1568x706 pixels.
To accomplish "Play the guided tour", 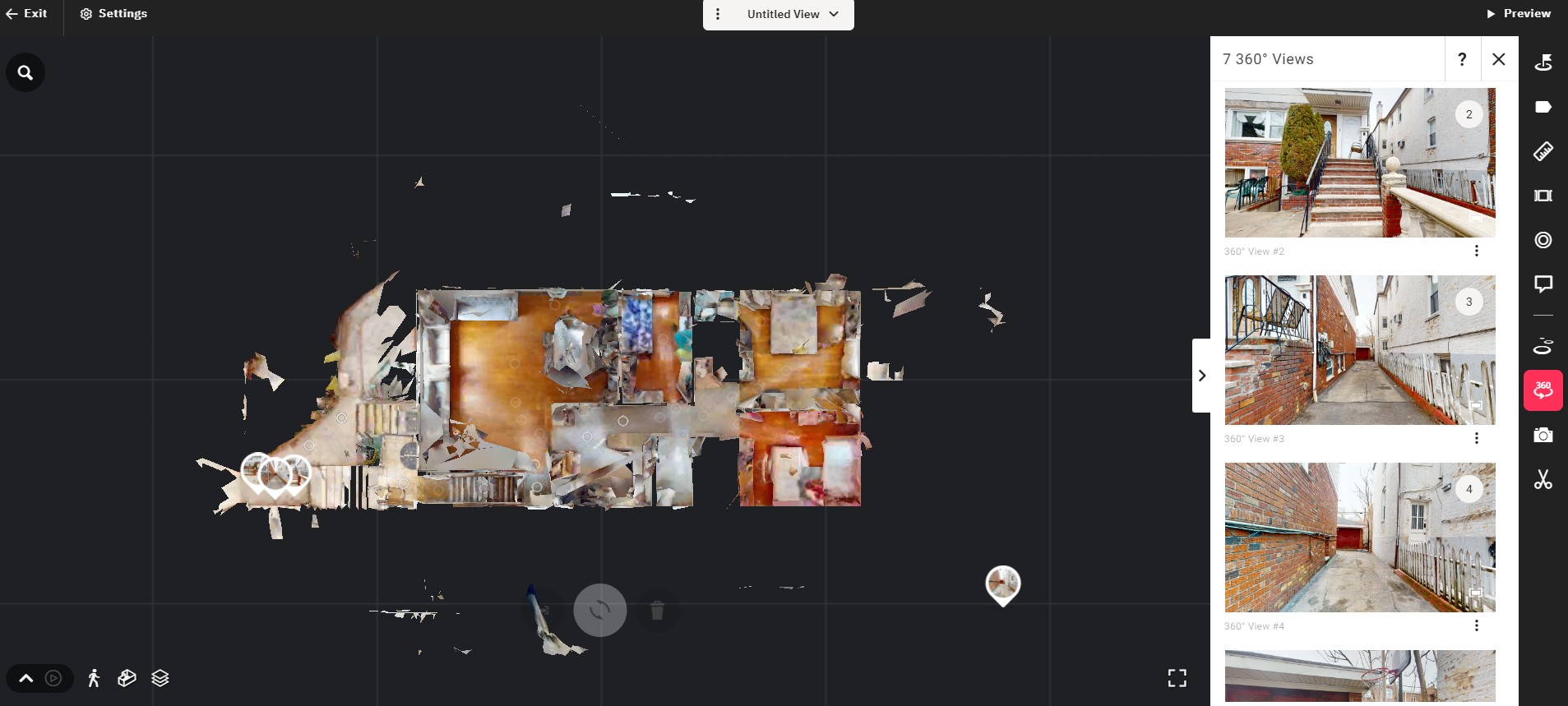I will point(53,678).
